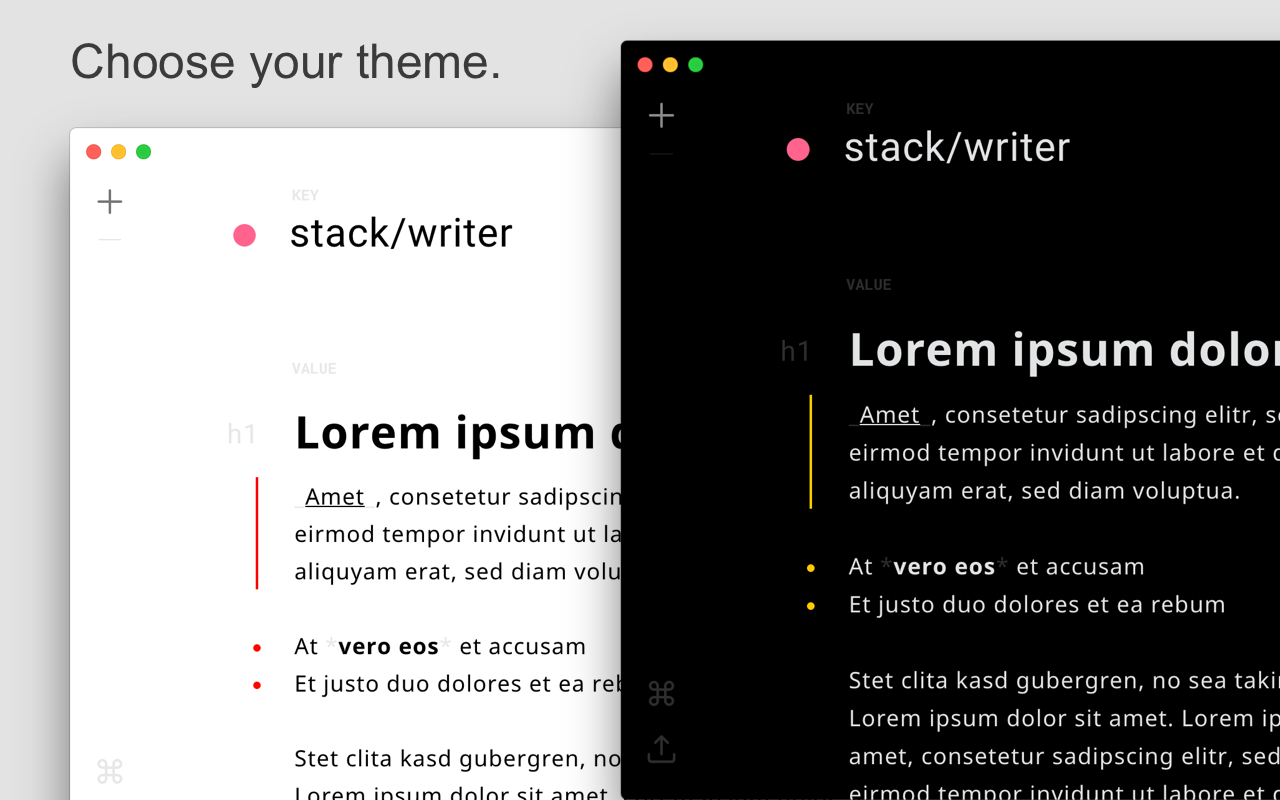Click the plus icon in dark window
The width and height of the screenshot is (1280, 800).
[661, 115]
